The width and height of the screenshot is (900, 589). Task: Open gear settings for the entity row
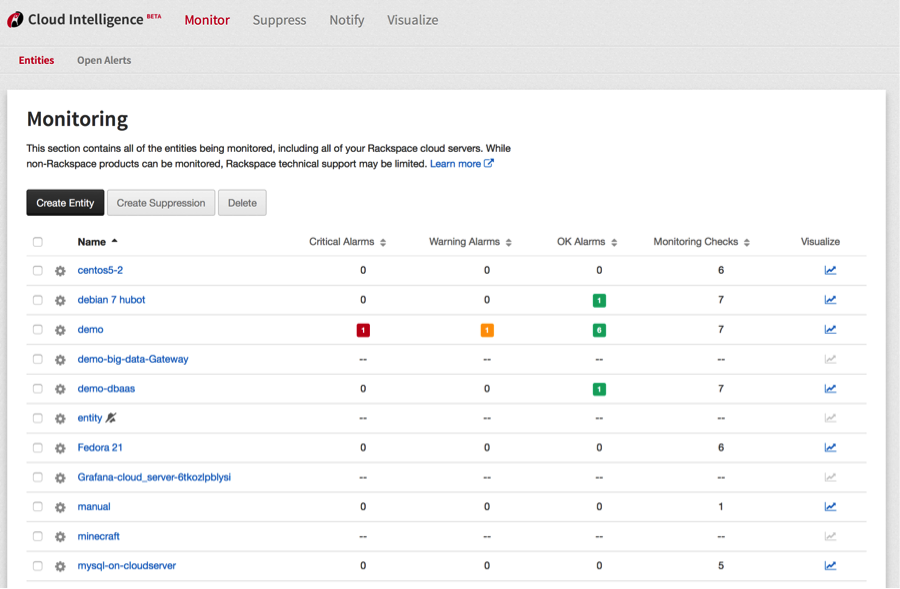tap(60, 418)
